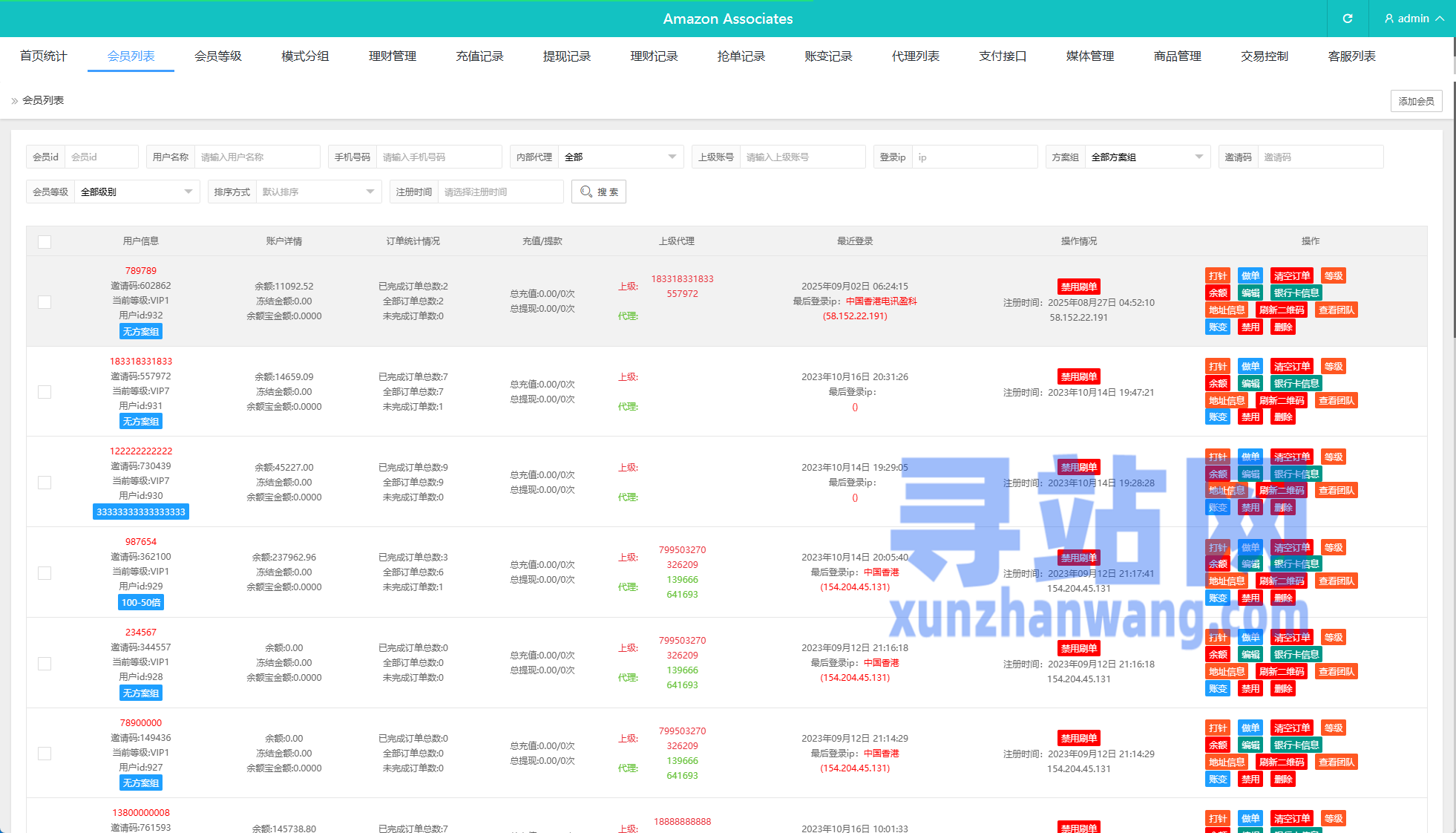Switch to the 首页统计 tab

[44, 56]
